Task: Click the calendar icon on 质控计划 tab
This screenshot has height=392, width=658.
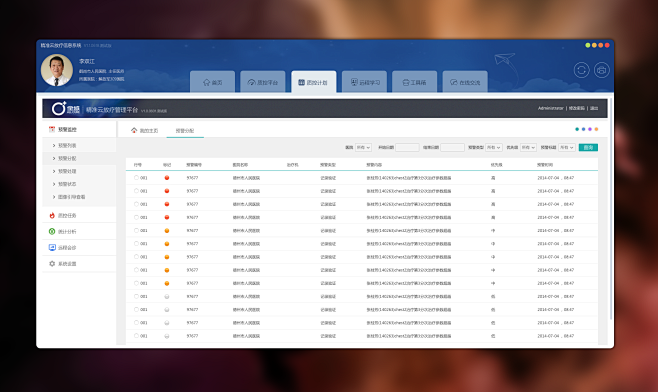Action: [301, 82]
